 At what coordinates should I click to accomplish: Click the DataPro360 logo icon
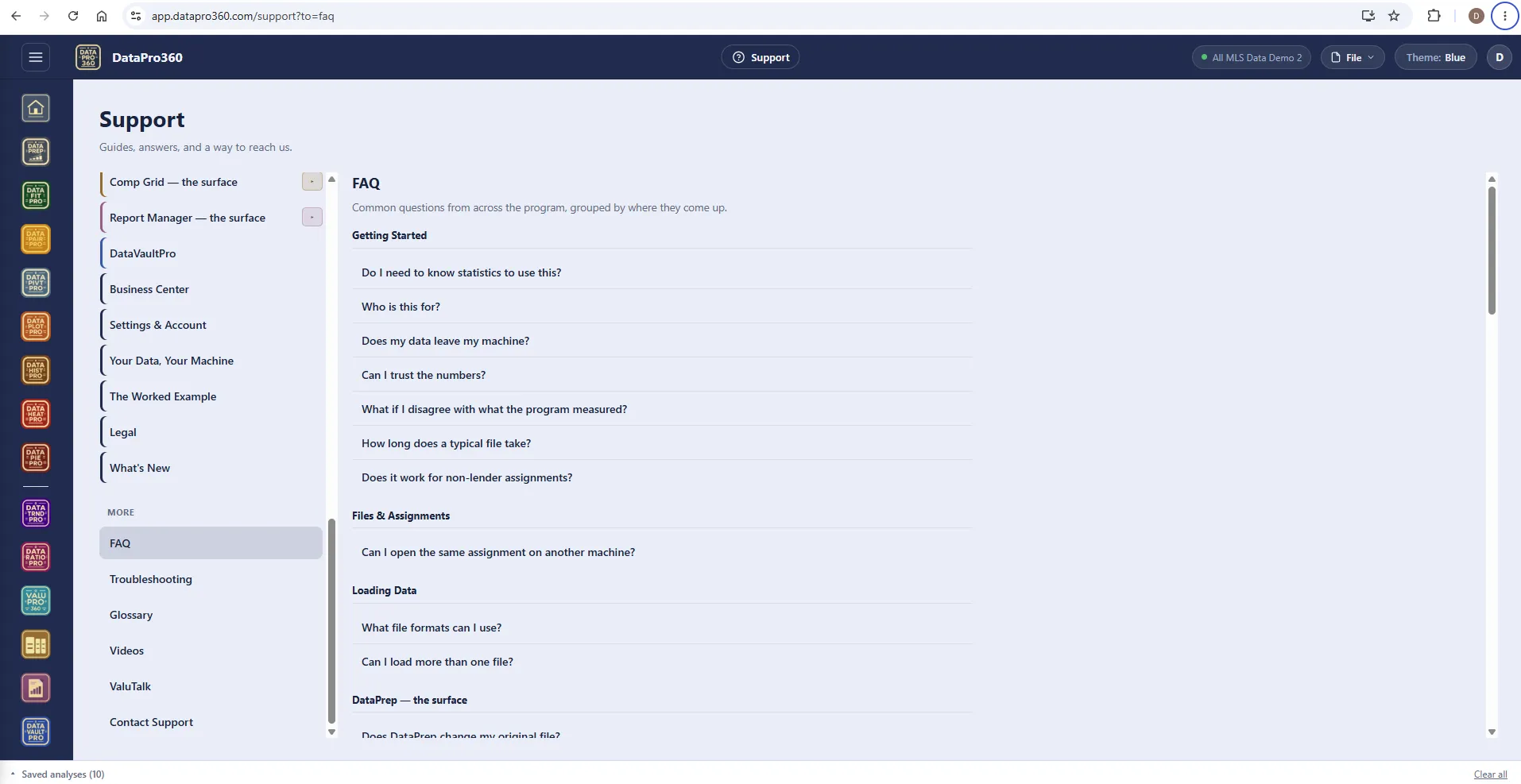pos(88,57)
